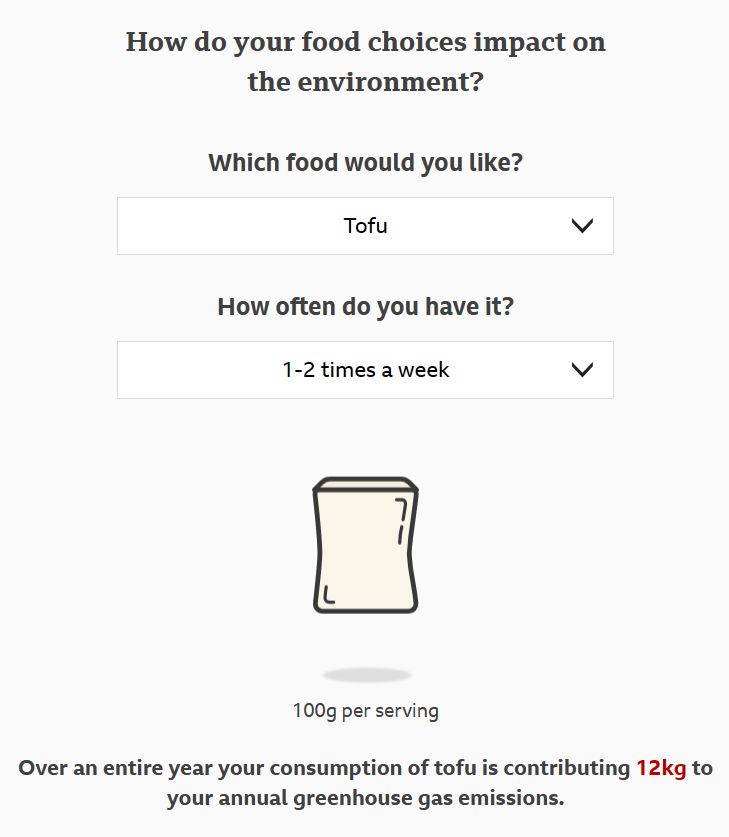Click the L-shaped mark on the tofu icon
Viewport: 729px width, 837px height.
(329, 595)
